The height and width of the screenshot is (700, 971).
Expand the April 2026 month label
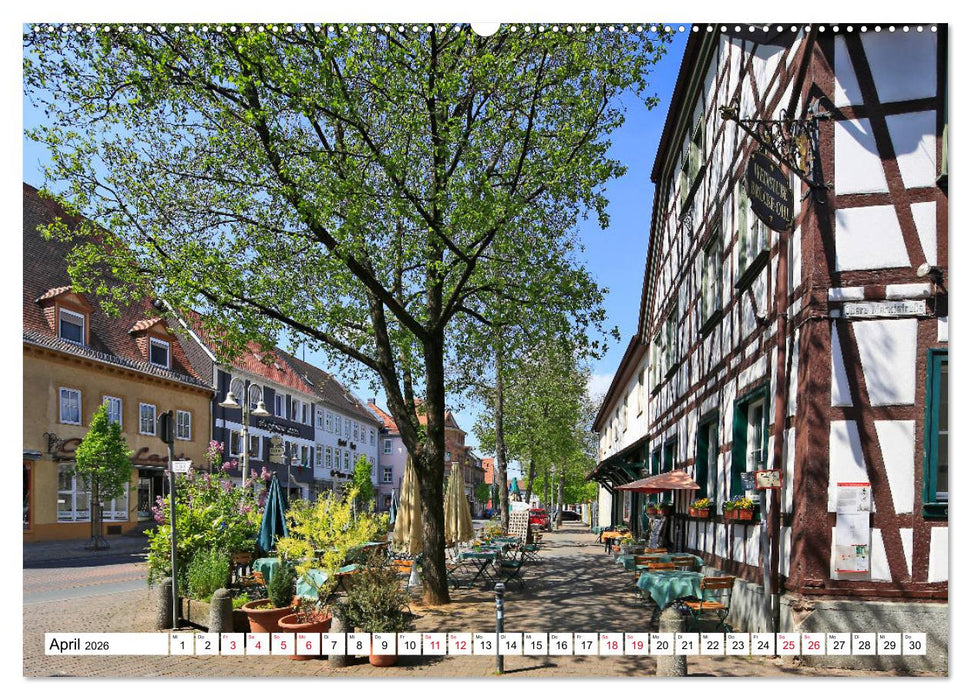[80, 646]
